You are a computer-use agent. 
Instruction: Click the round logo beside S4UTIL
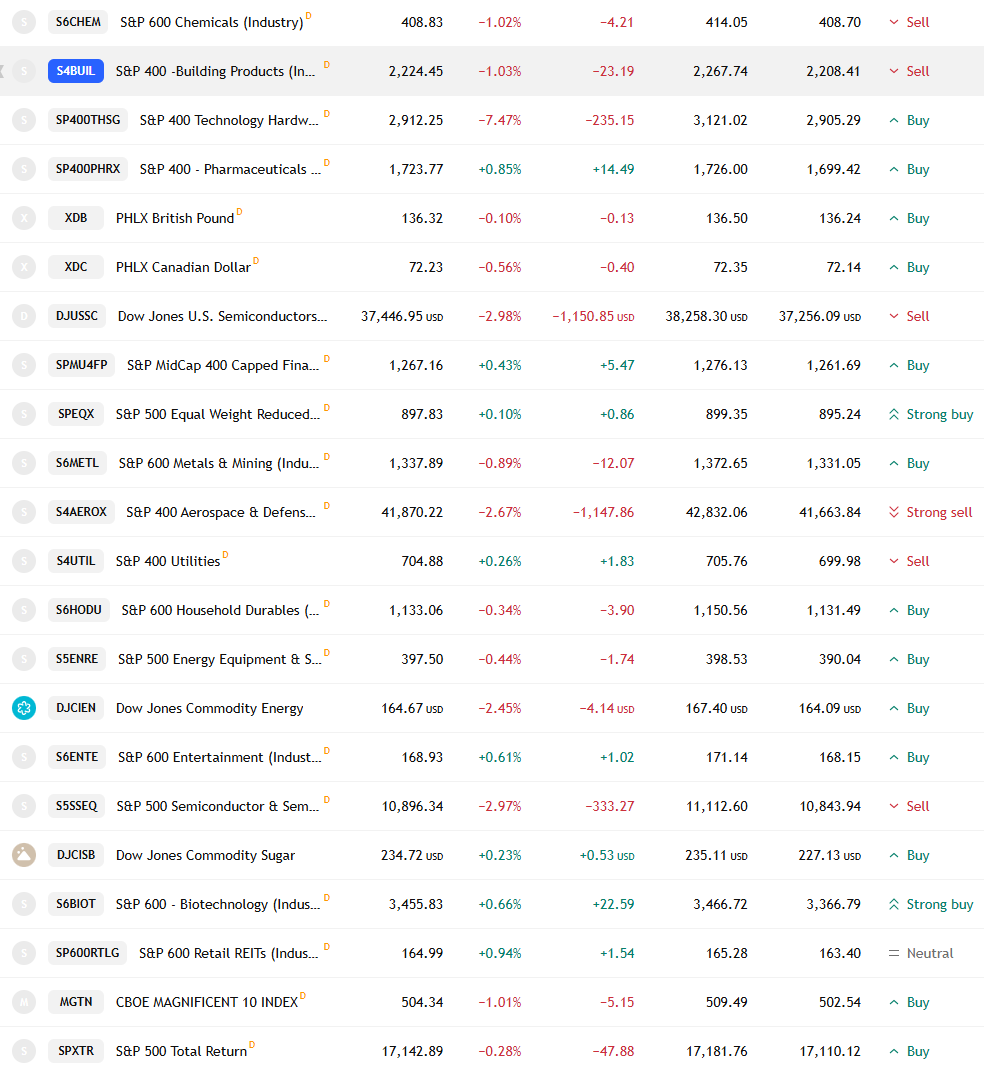click(24, 561)
